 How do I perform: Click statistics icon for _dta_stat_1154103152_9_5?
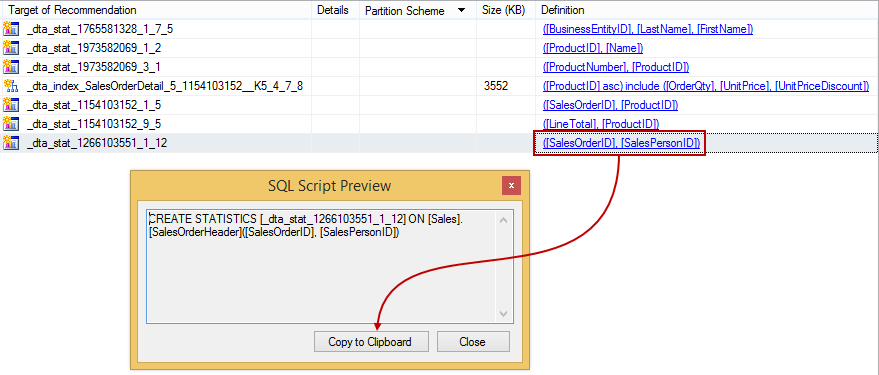[x=11, y=124]
